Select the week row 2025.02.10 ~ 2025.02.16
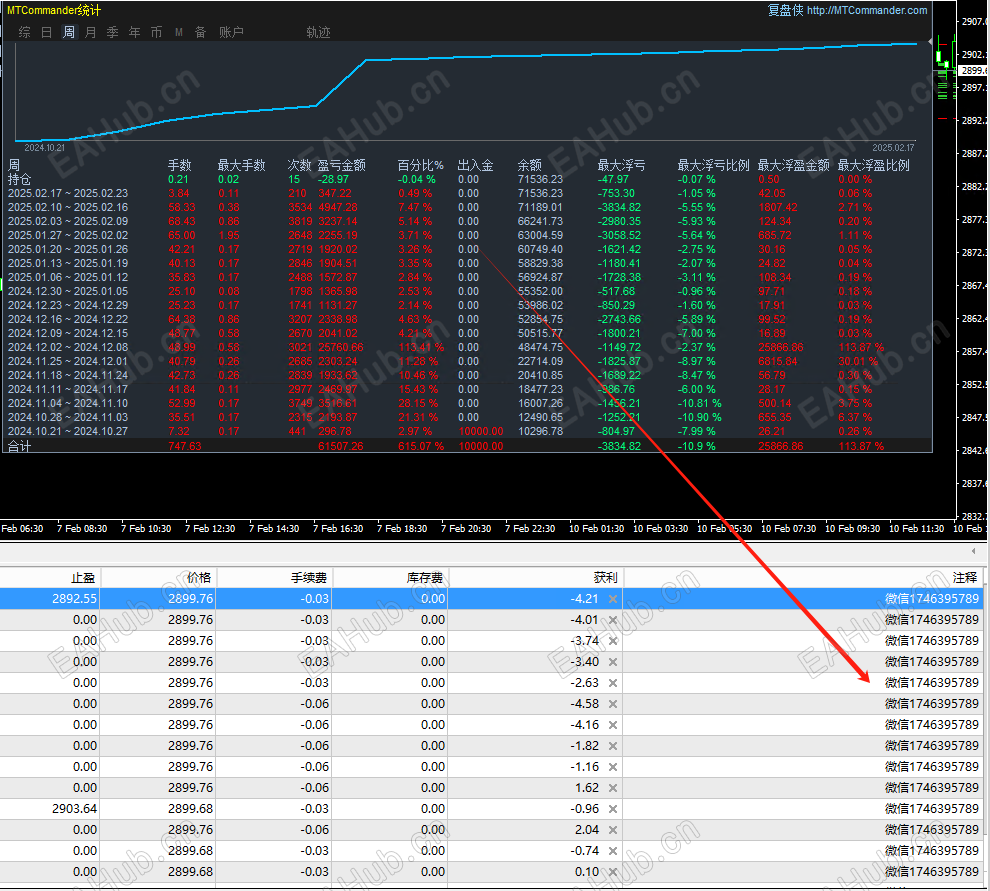The image size is (990, 891). click(x=467, y=207)
